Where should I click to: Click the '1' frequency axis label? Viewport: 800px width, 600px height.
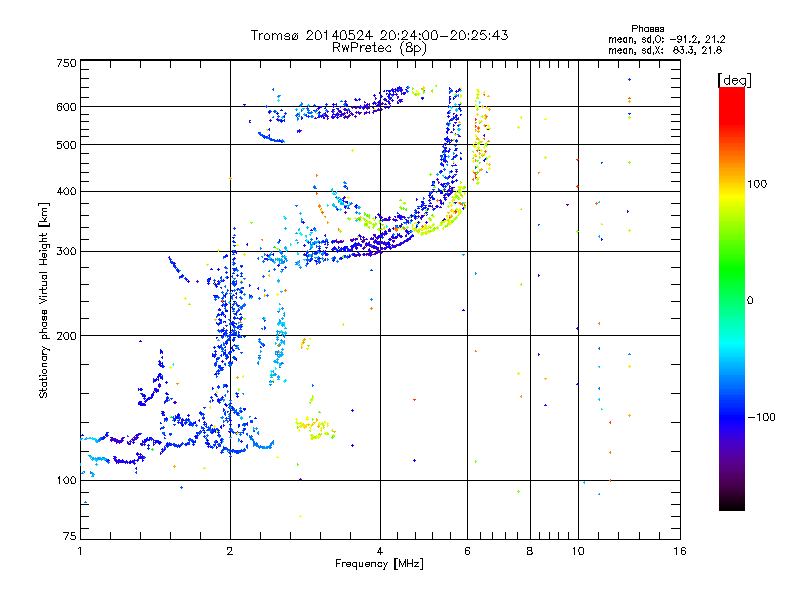coord(80,551)
